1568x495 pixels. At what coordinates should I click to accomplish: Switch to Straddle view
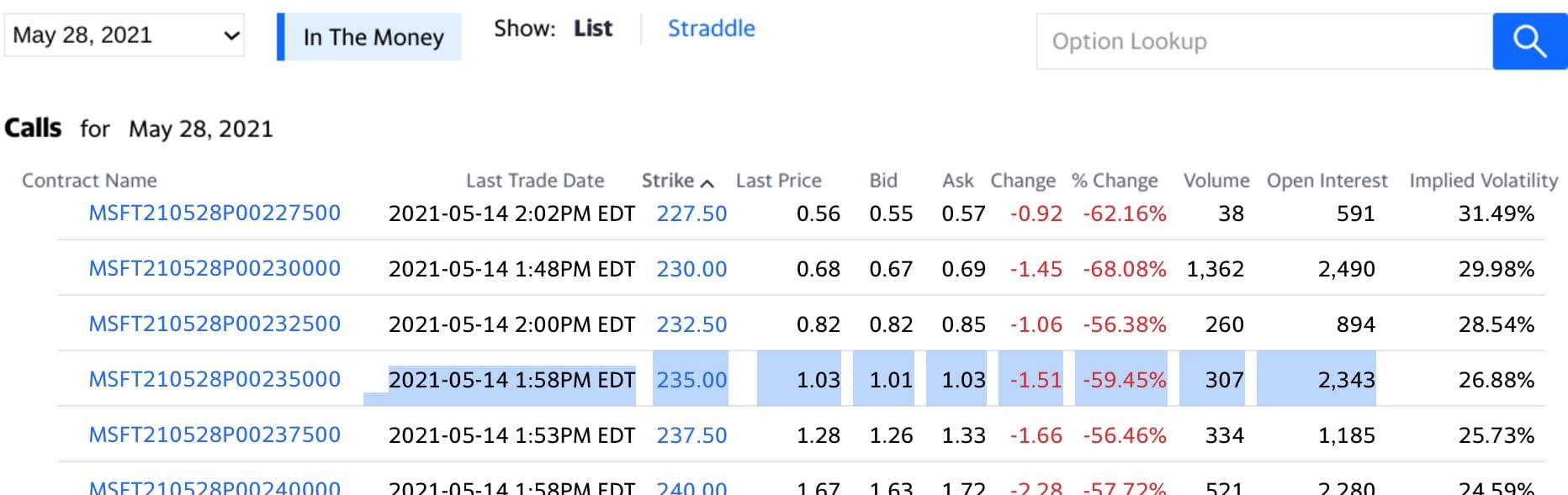[711, 29]
